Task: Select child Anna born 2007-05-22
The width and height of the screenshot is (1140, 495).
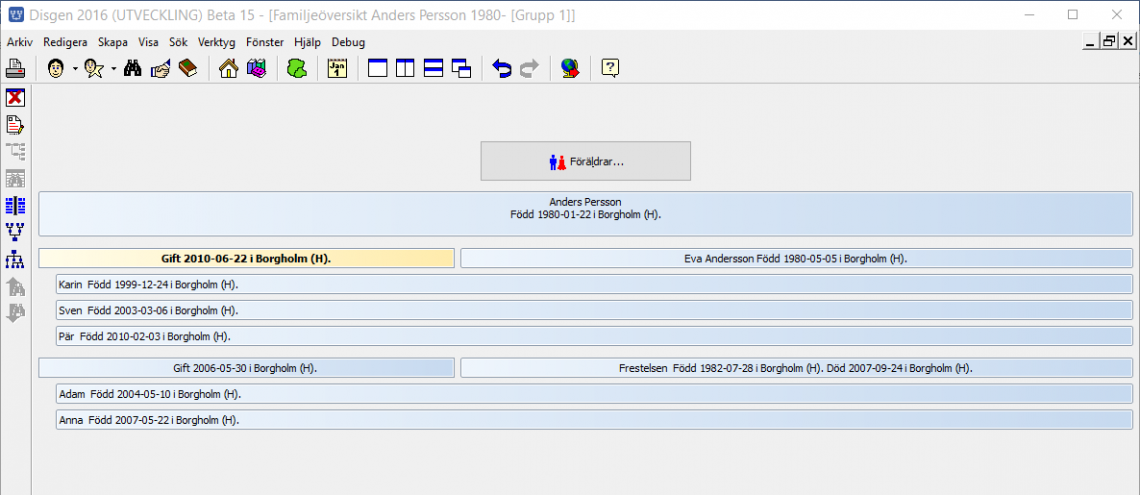Action: click(594, 420)
